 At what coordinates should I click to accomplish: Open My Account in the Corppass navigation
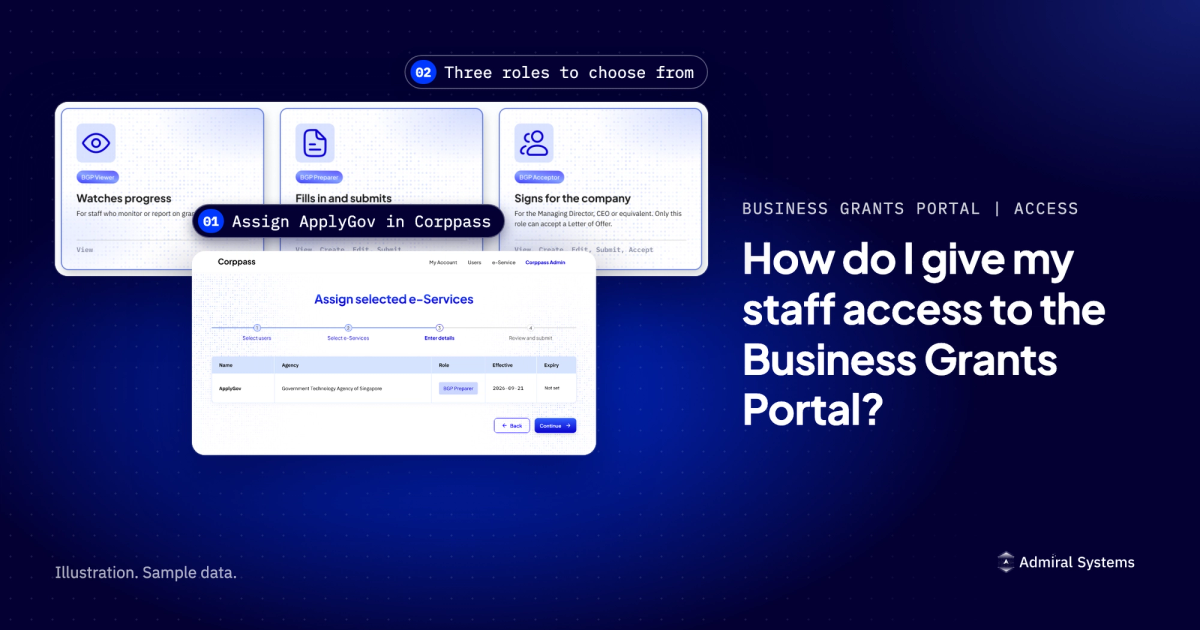[x=443, y=262]
